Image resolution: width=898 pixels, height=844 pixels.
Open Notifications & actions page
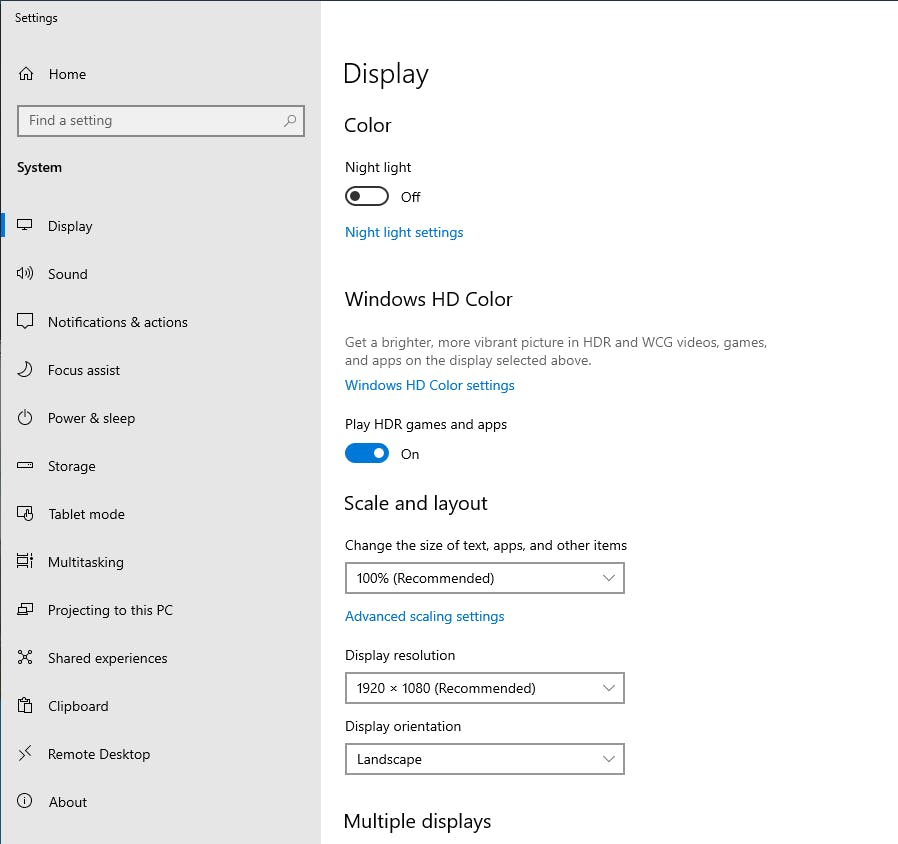click(x=160, y=322)
